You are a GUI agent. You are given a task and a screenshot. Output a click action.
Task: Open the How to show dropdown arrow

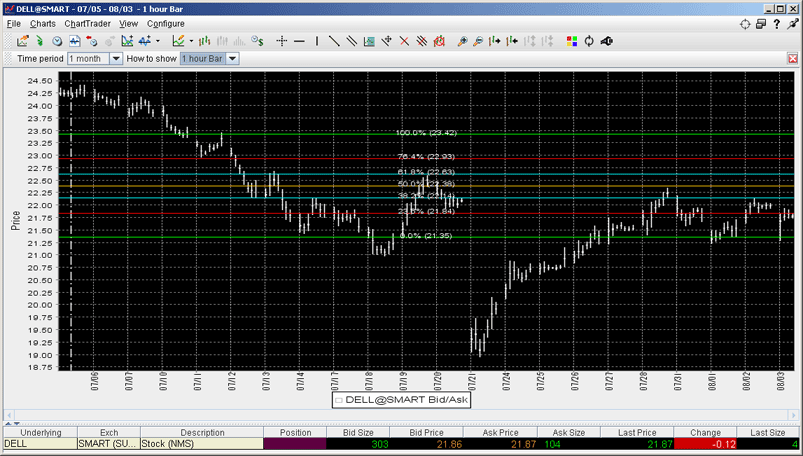click(233, 58)
